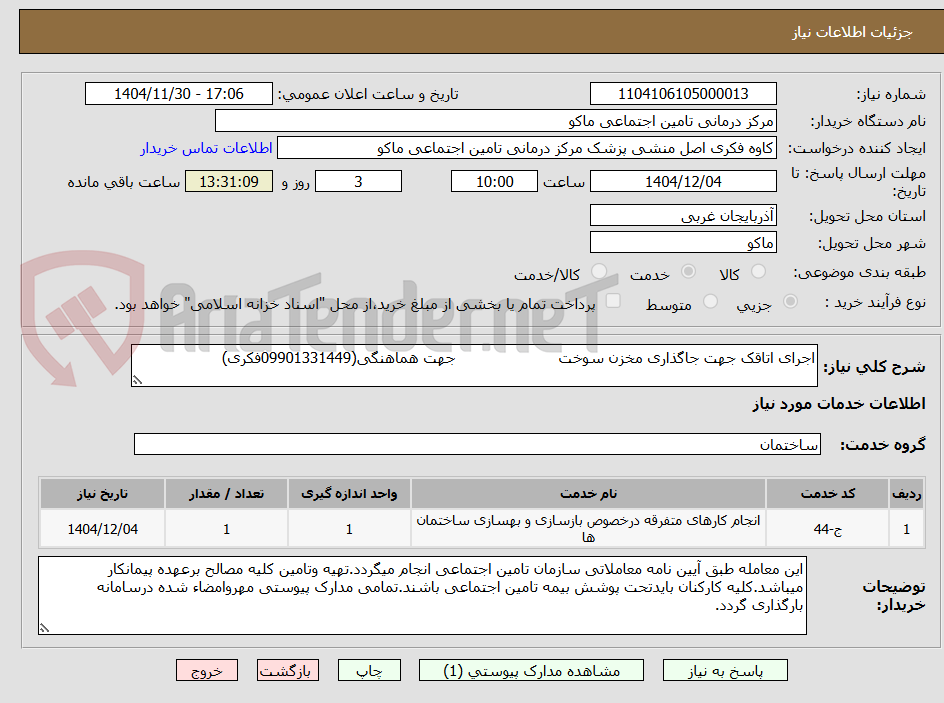The width and height of the screenshot is (944, 703).
Task: Click the توضیحات خریدار label
Action: 894,595
